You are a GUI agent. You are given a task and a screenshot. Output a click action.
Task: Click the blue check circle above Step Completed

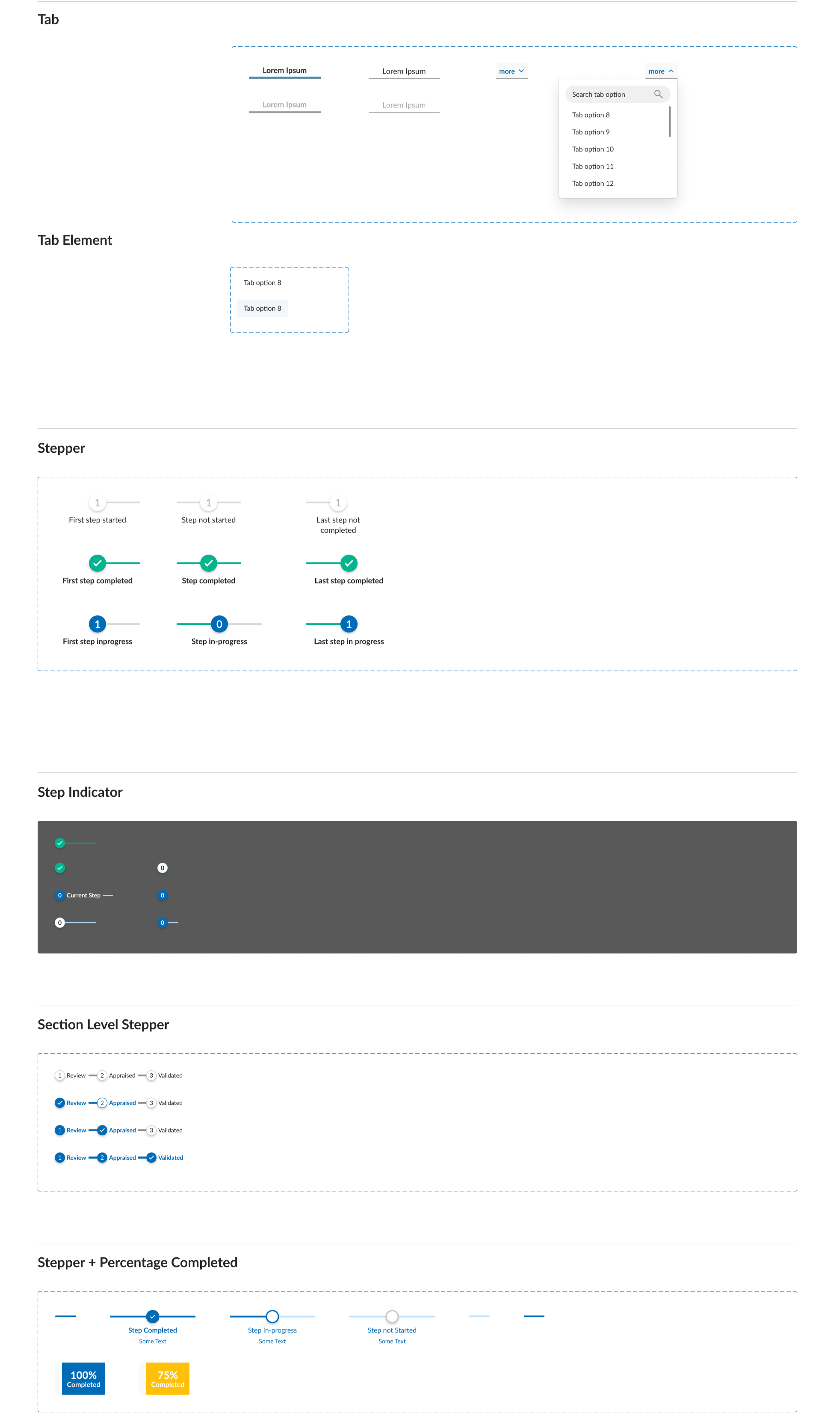[152, 1316]
